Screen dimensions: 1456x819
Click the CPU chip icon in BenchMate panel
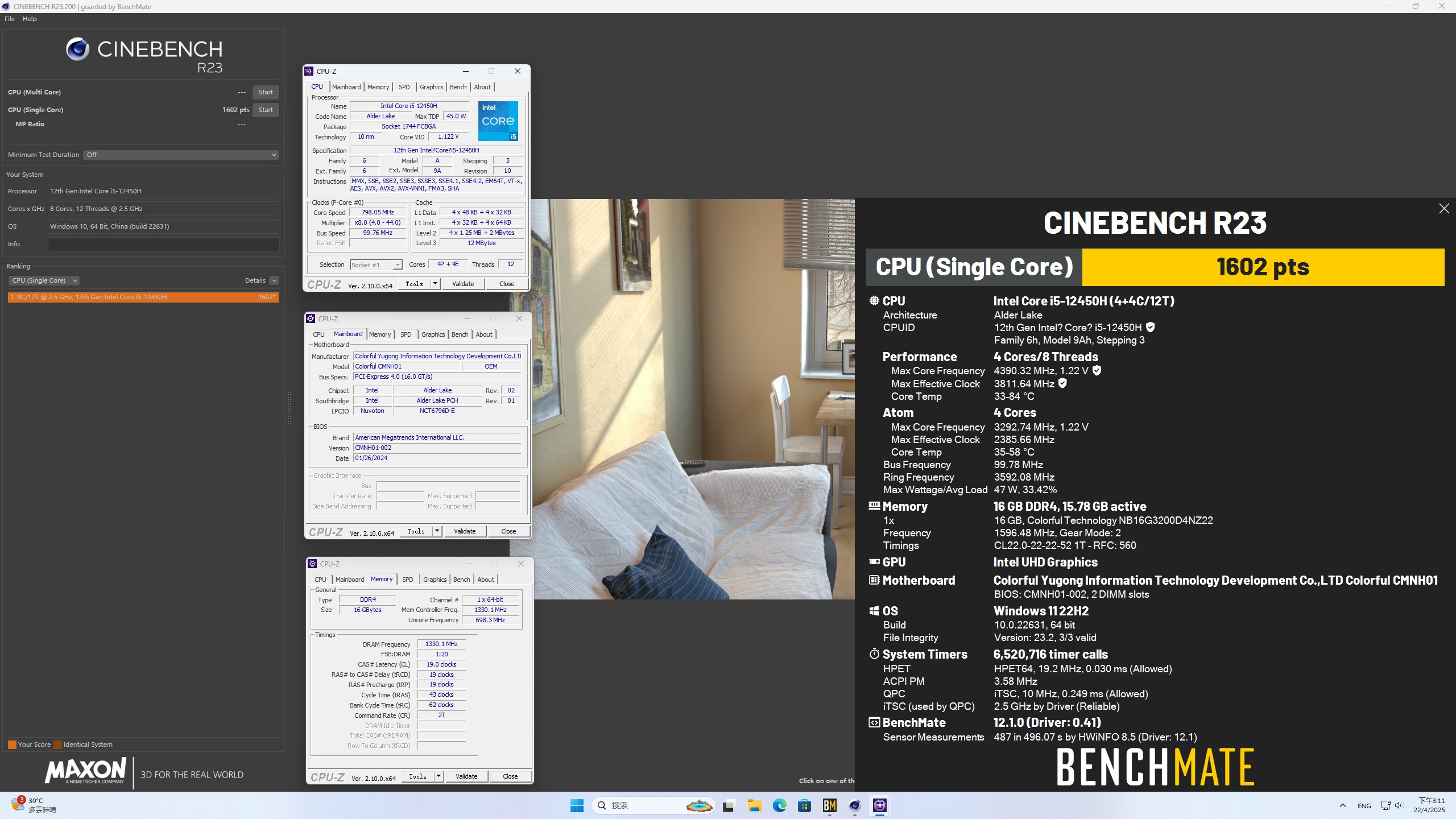point(875,300)
